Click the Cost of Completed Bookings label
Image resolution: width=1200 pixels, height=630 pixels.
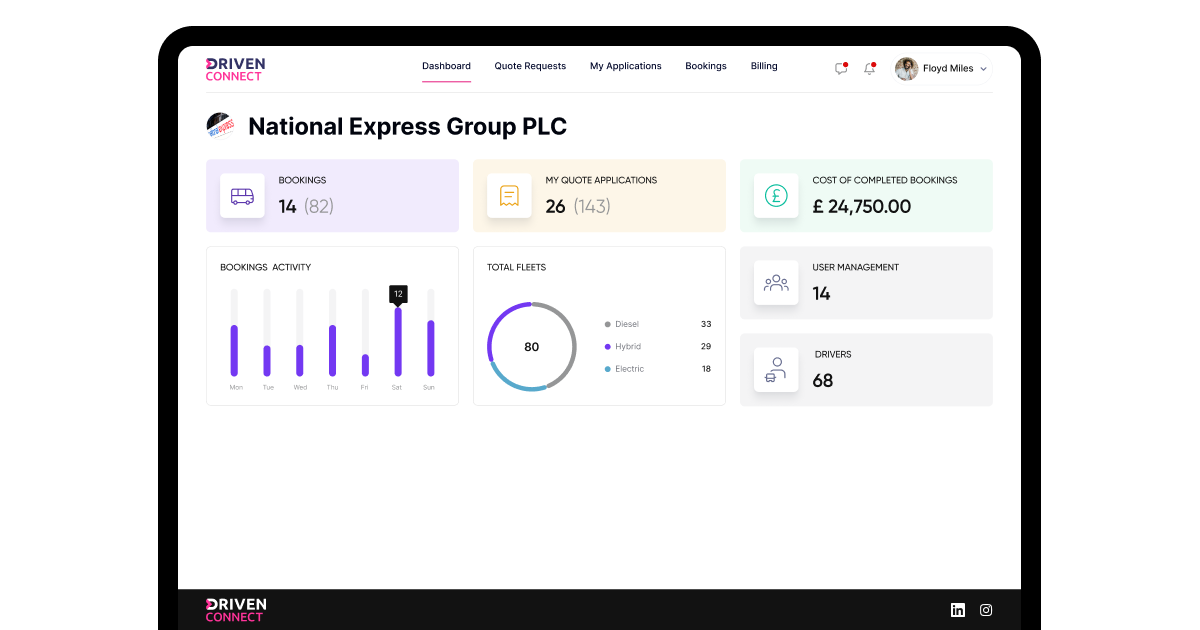[x=885, y=180]
